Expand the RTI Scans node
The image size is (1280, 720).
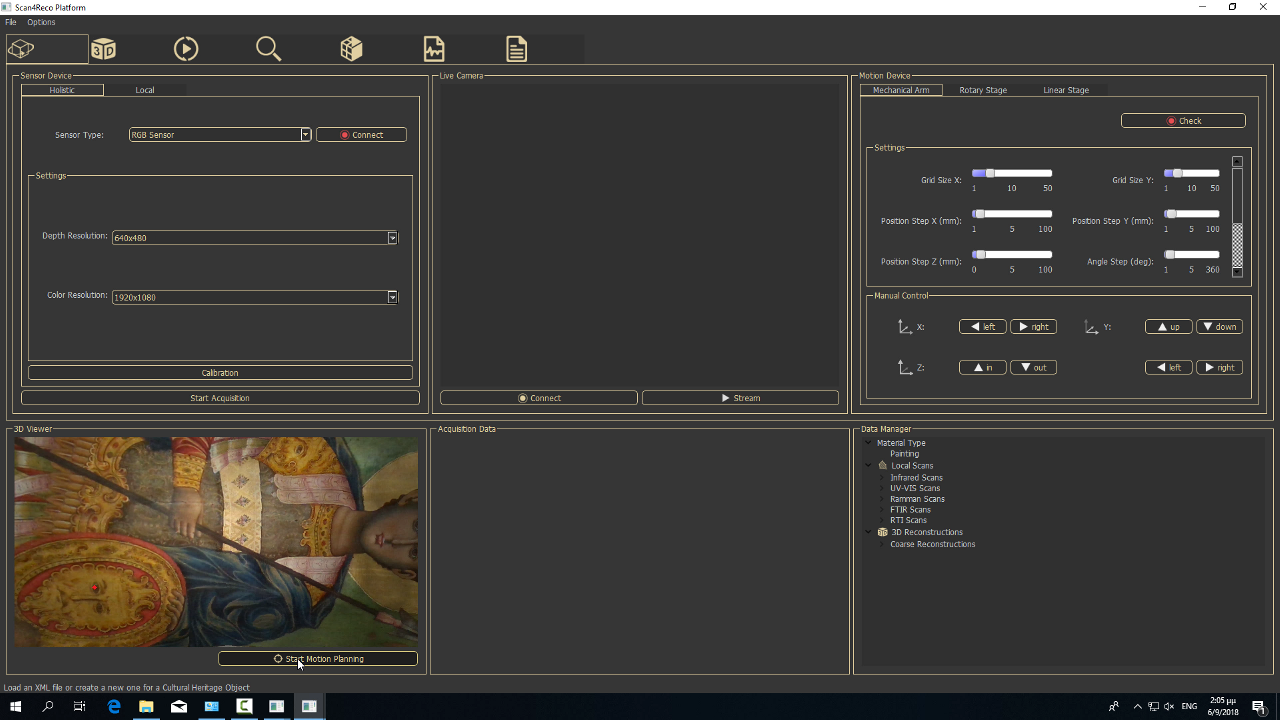[882, 521]
